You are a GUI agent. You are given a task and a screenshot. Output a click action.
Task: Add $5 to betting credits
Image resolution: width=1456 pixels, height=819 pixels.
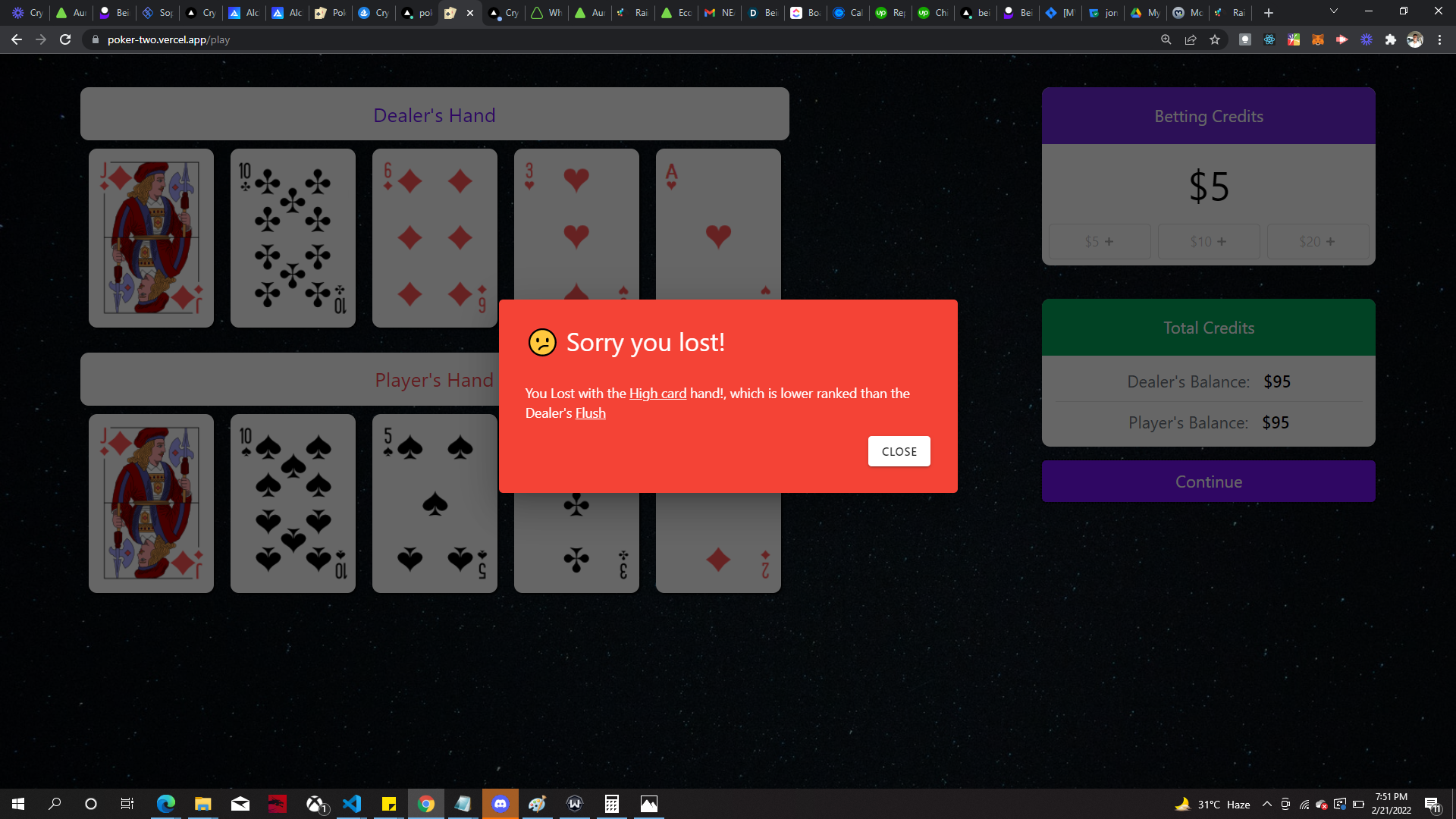[1099, 241]
